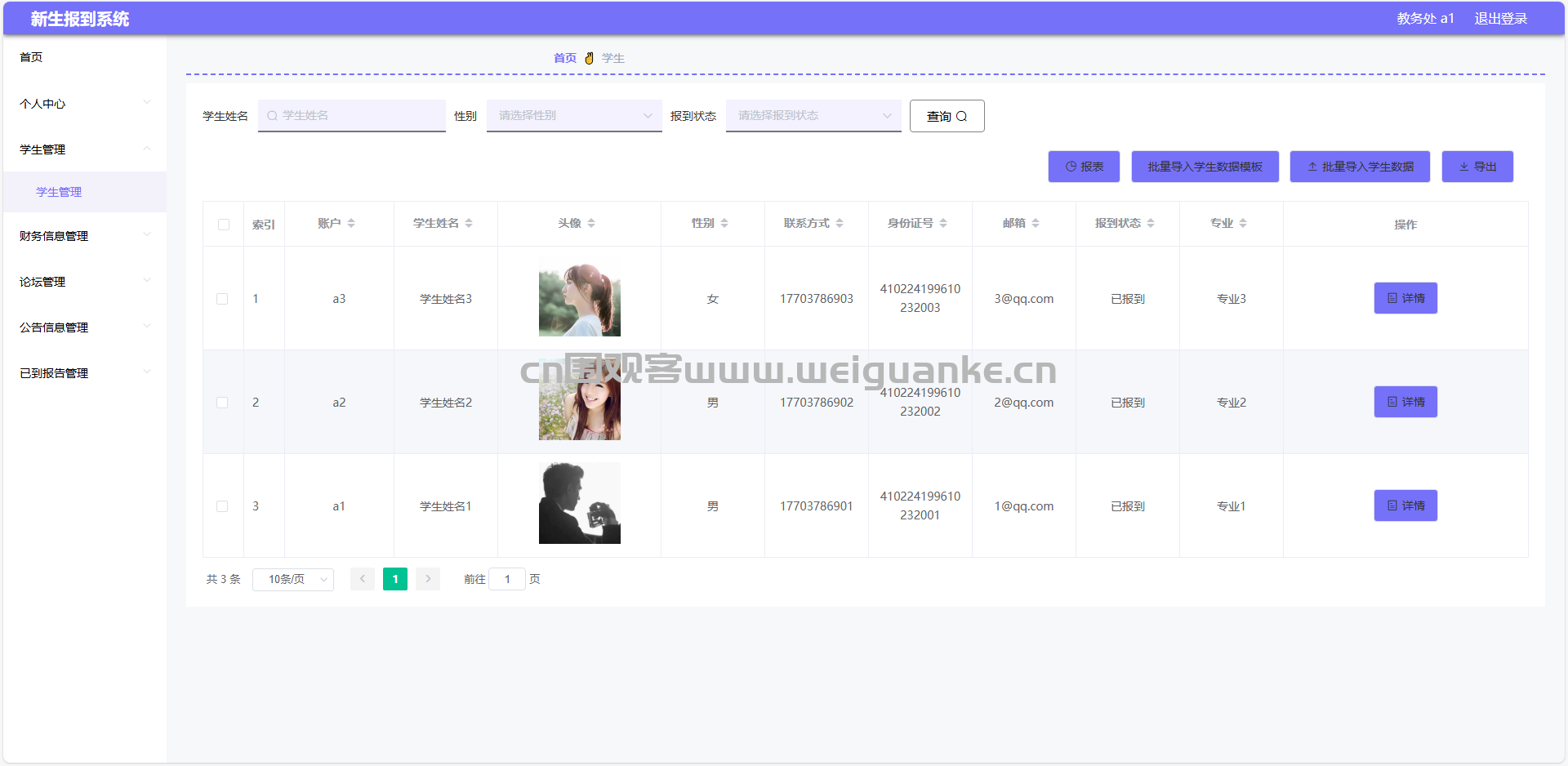
Task: Open 详情 for student 学生姓名2
Action: pyautogui.click(x=1405, y=402)
